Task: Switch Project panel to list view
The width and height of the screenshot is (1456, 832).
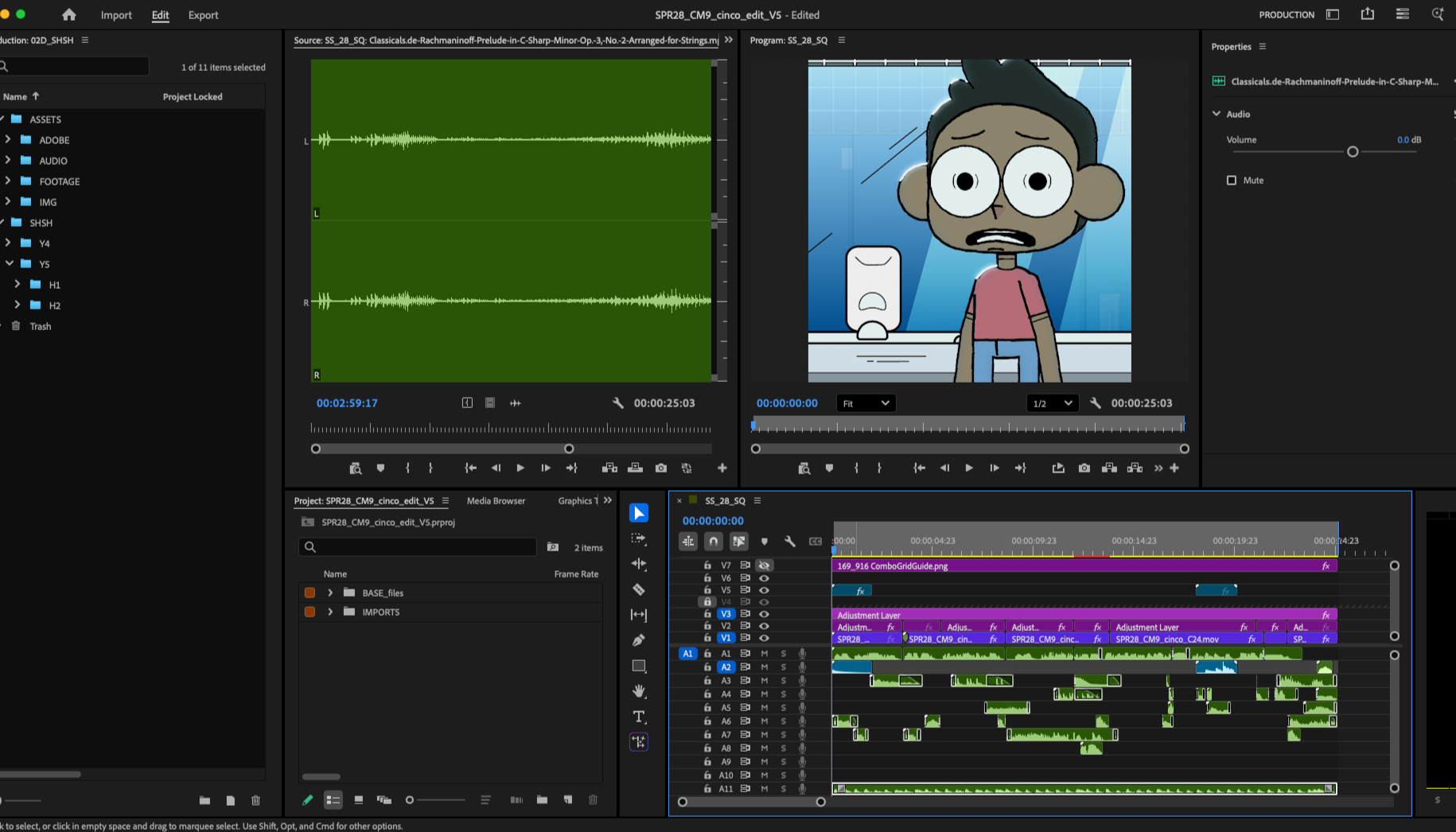Action: point(333,800)
